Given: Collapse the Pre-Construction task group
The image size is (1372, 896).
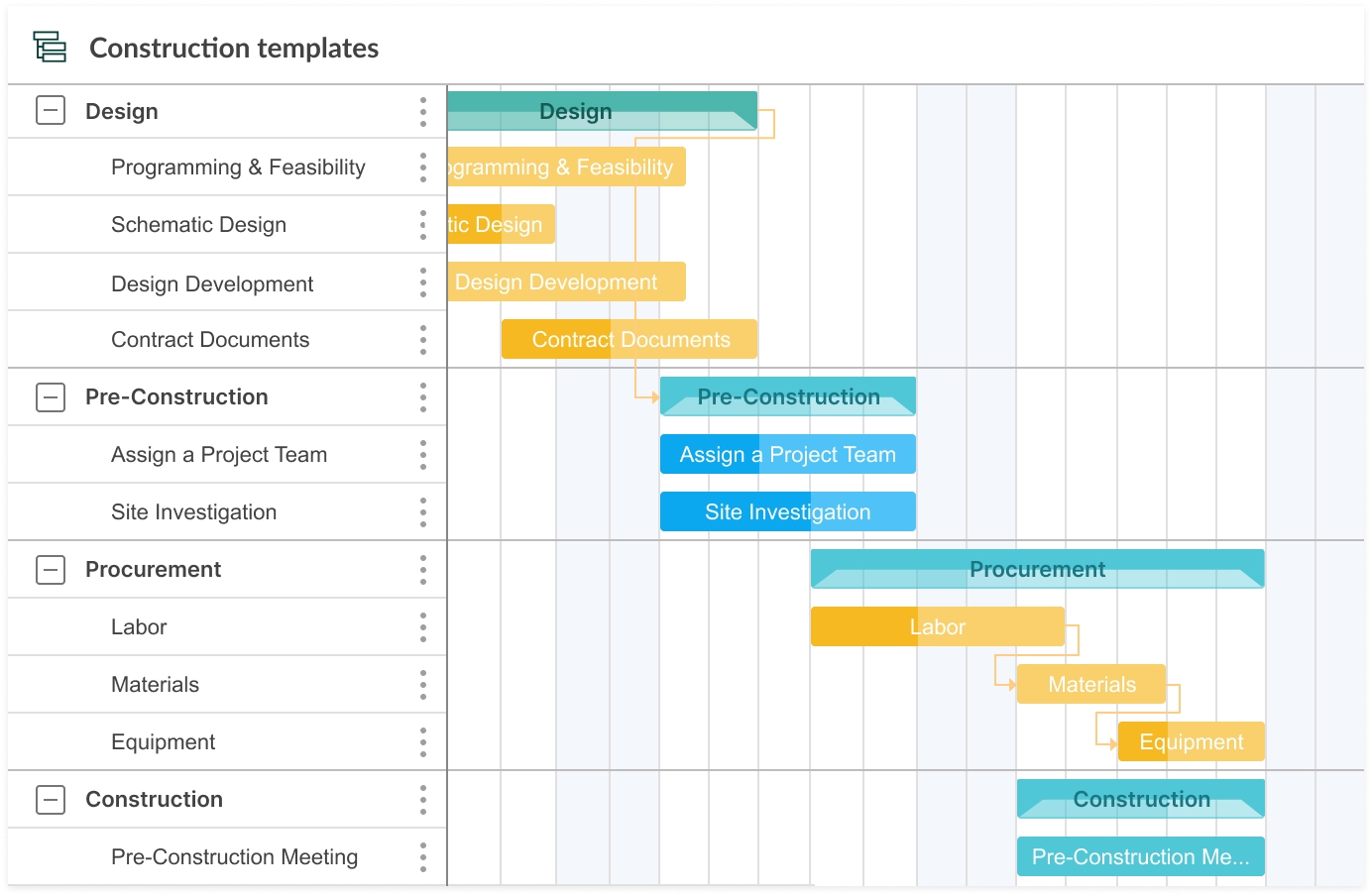Looking at the screenshot, I should point(50,396).
